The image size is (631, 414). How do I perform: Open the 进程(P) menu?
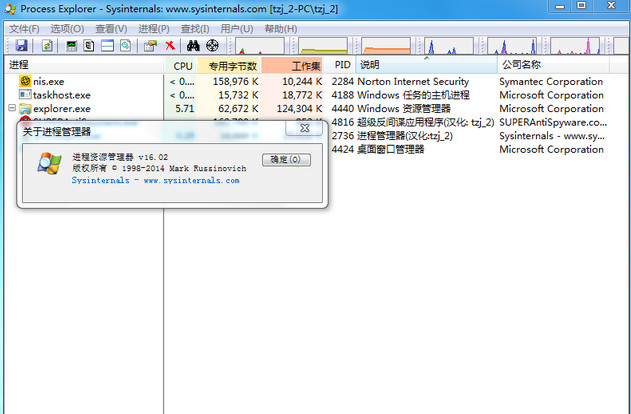click(154, 29)
